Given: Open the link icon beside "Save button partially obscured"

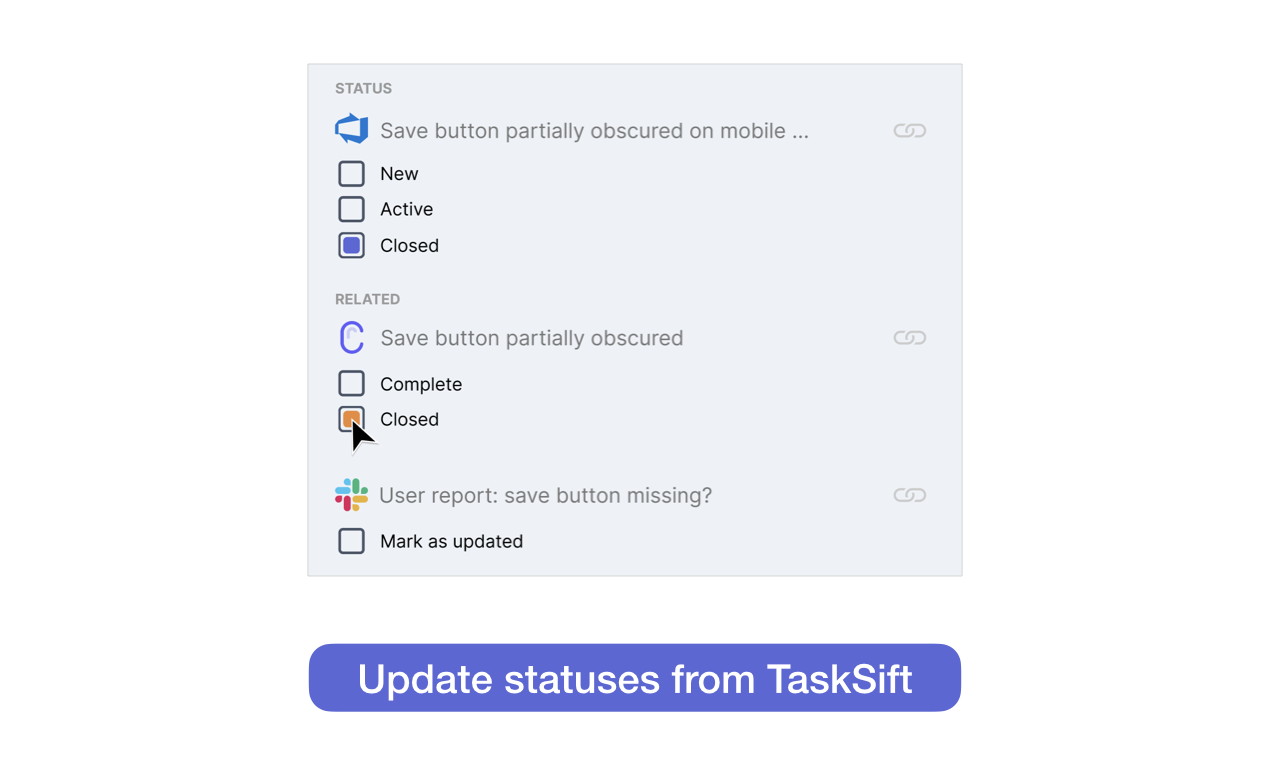Looking at the screenshot, I should pos(909,337).
